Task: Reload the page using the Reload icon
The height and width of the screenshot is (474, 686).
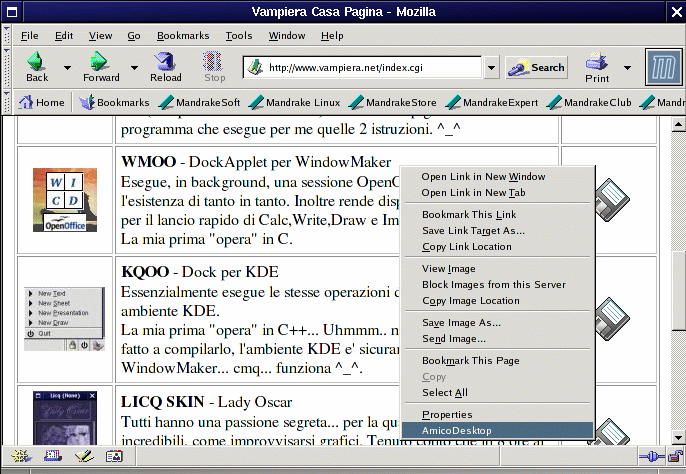Action: click(x=165, y=62)
